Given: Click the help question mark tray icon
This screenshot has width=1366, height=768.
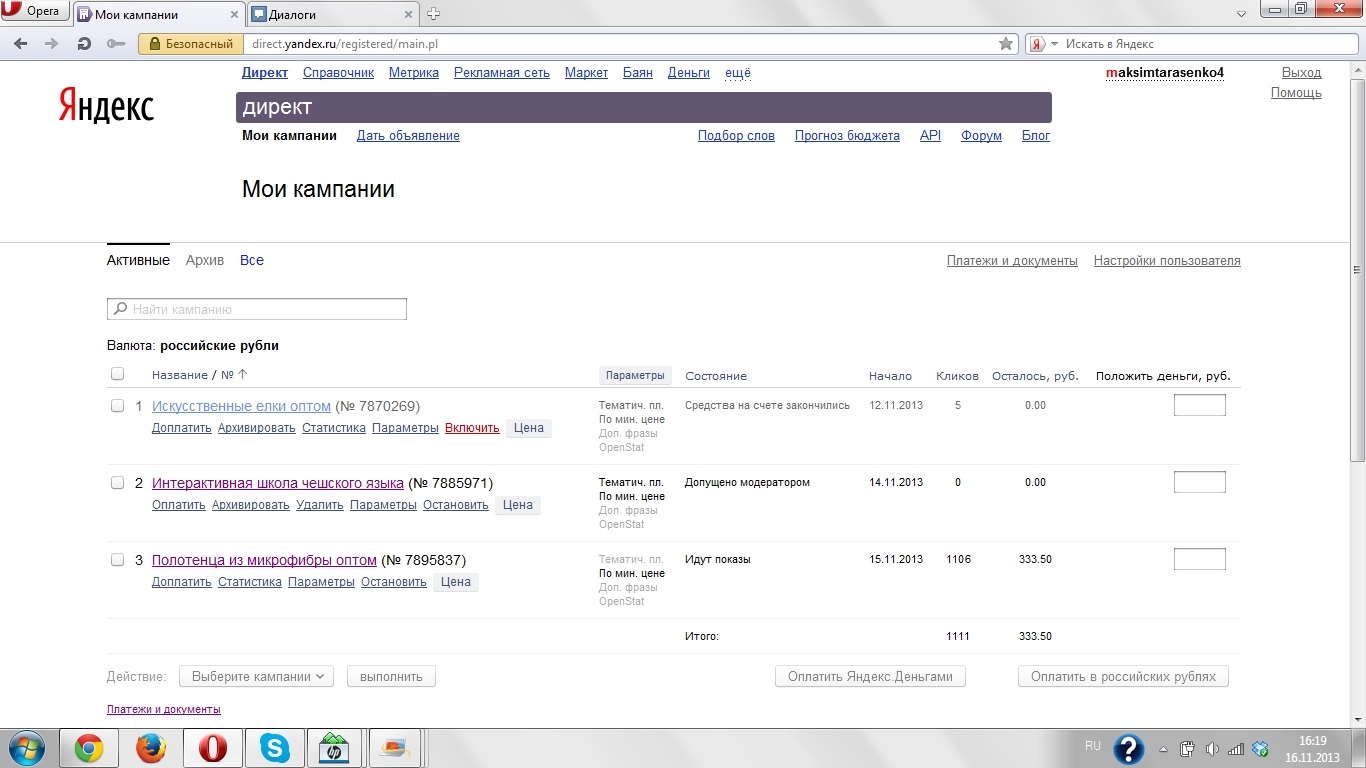Looking at the screenshot, I should point(1128,748).
